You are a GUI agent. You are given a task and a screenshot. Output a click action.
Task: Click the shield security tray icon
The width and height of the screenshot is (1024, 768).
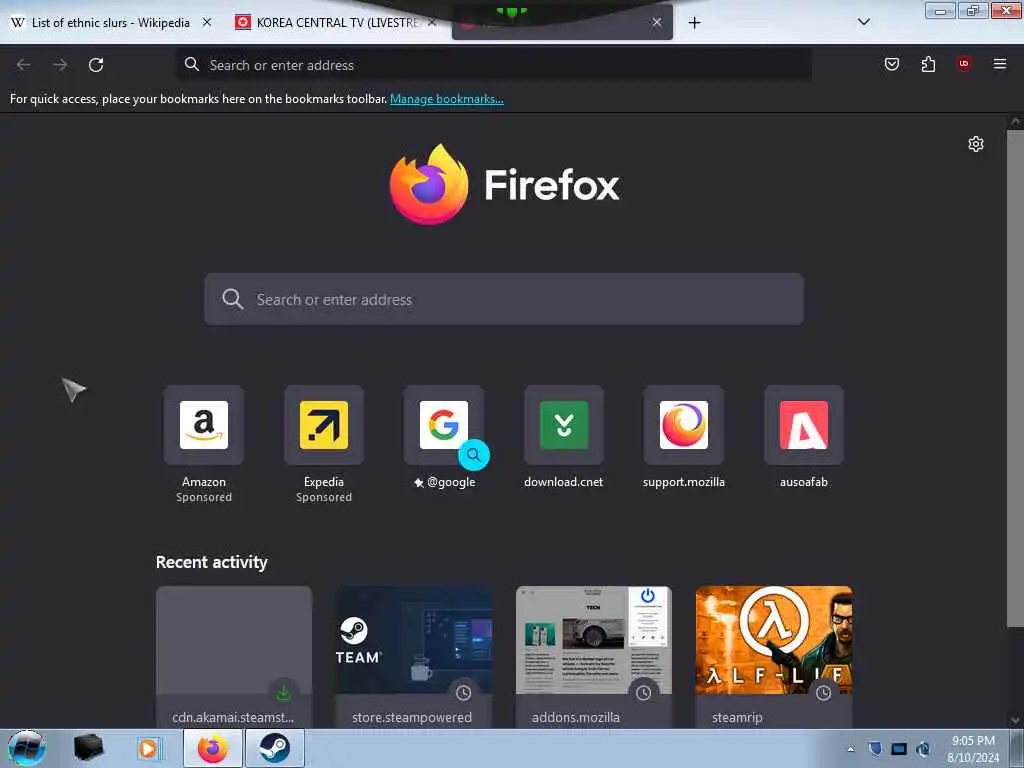point(875,749)
